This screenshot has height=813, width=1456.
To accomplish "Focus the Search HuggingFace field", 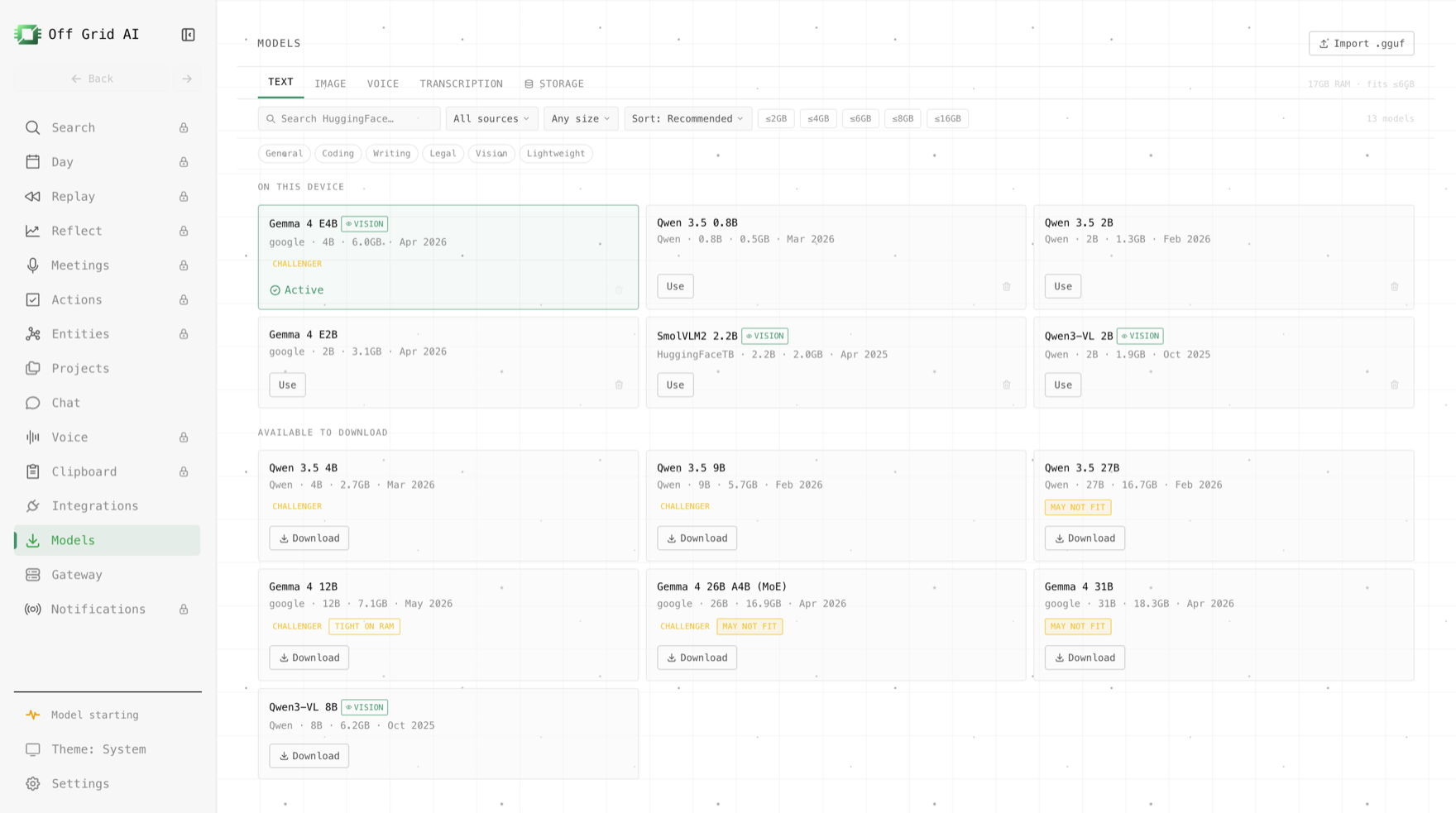I will (x=349, y=119).
